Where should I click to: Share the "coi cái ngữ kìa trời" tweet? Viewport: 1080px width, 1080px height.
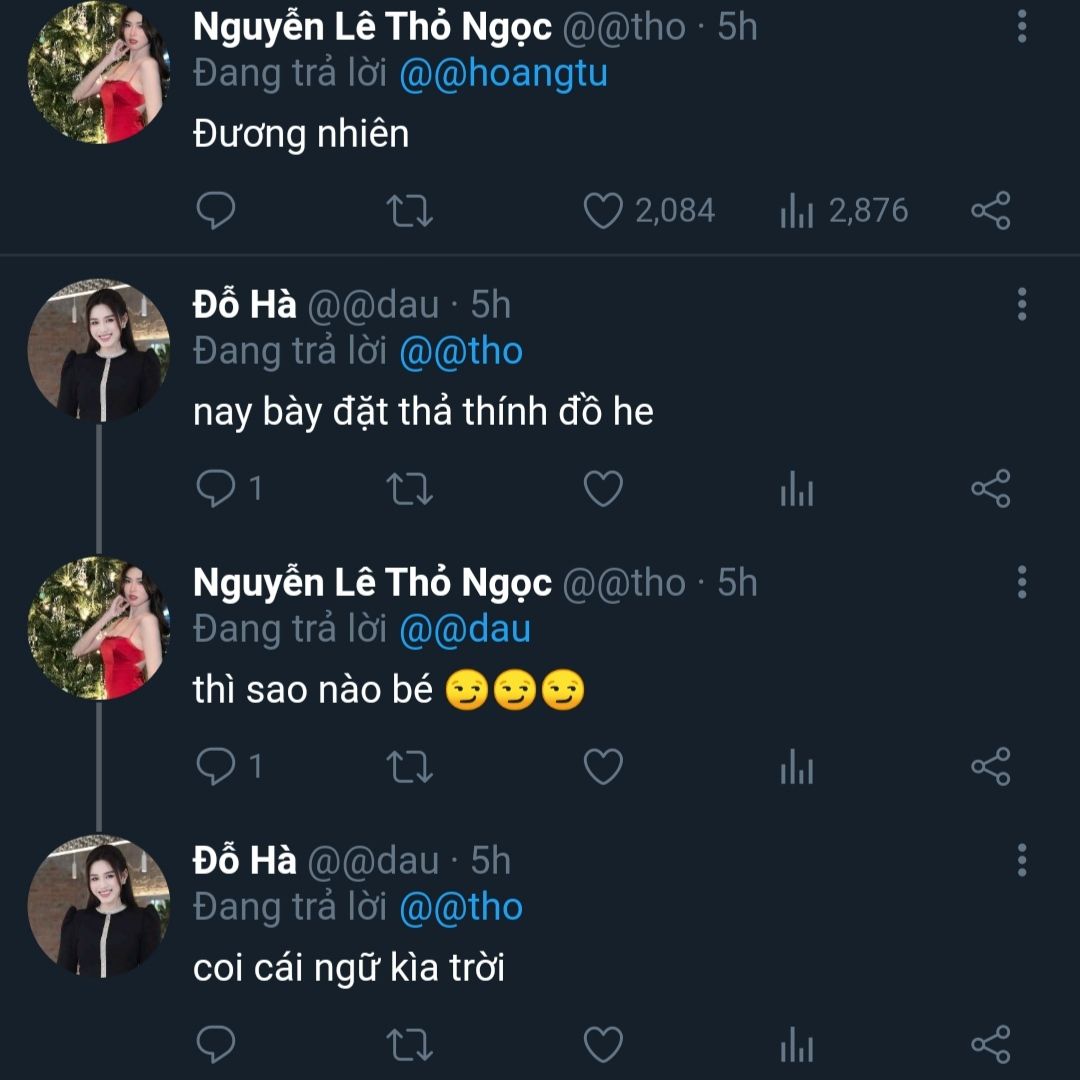click(x=990, y=1044)
